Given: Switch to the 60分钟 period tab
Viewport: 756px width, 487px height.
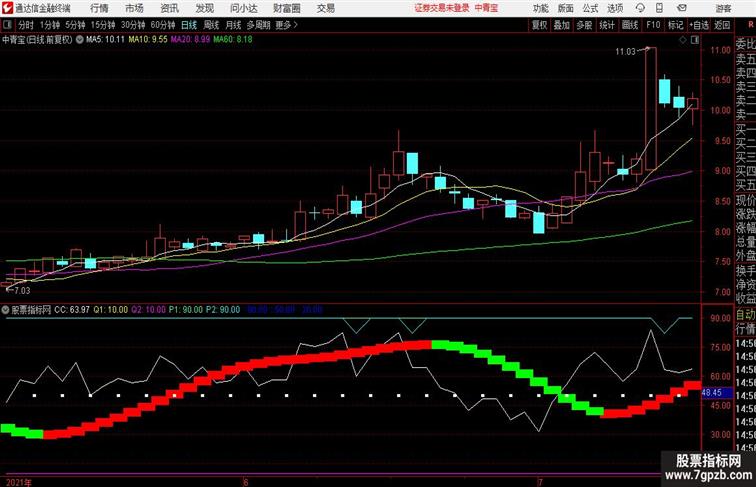Looking at the screenshot, I should click(163, 25).
